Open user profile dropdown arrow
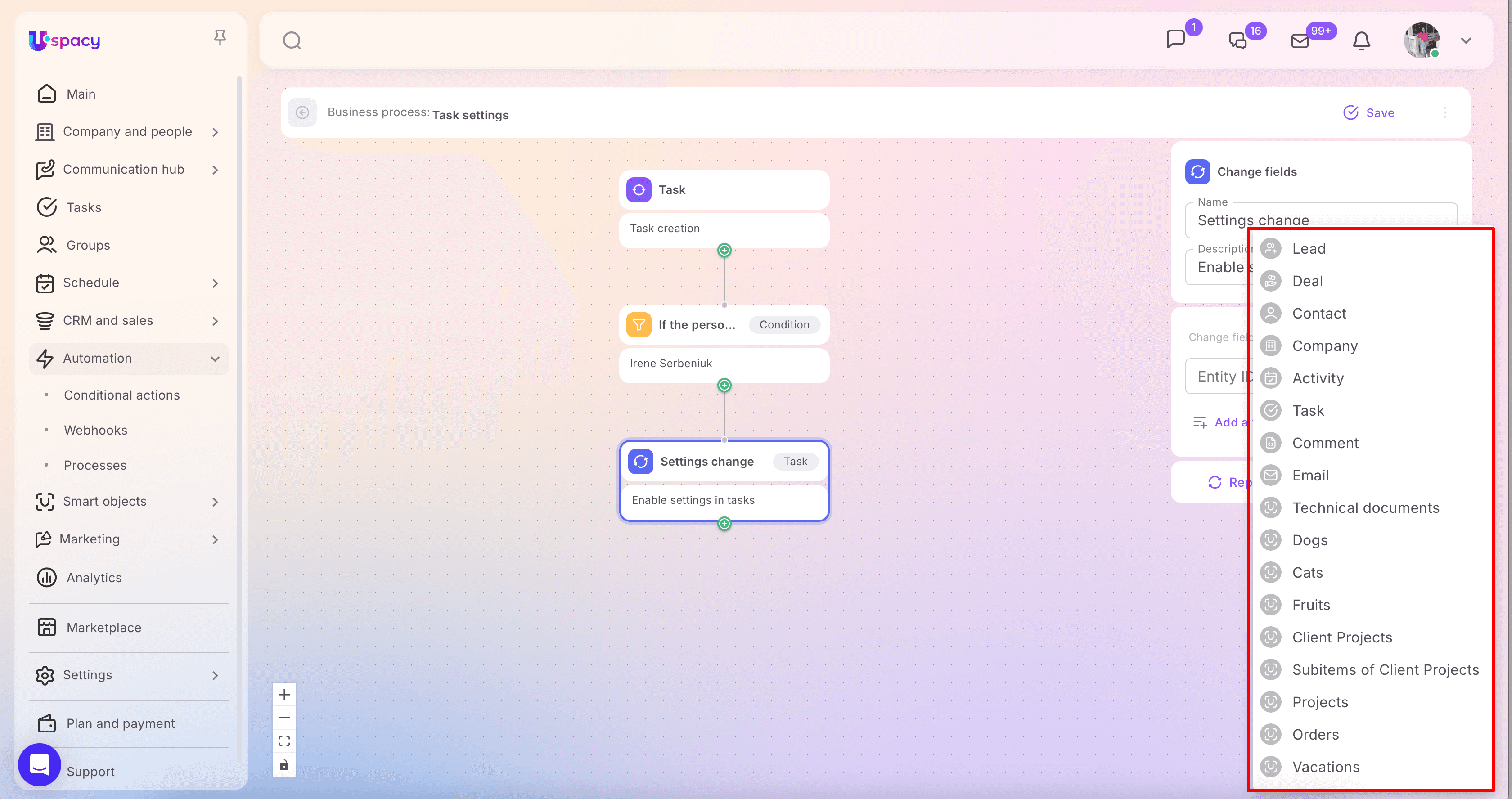 pyautogui.click(x=1466, y=40)
